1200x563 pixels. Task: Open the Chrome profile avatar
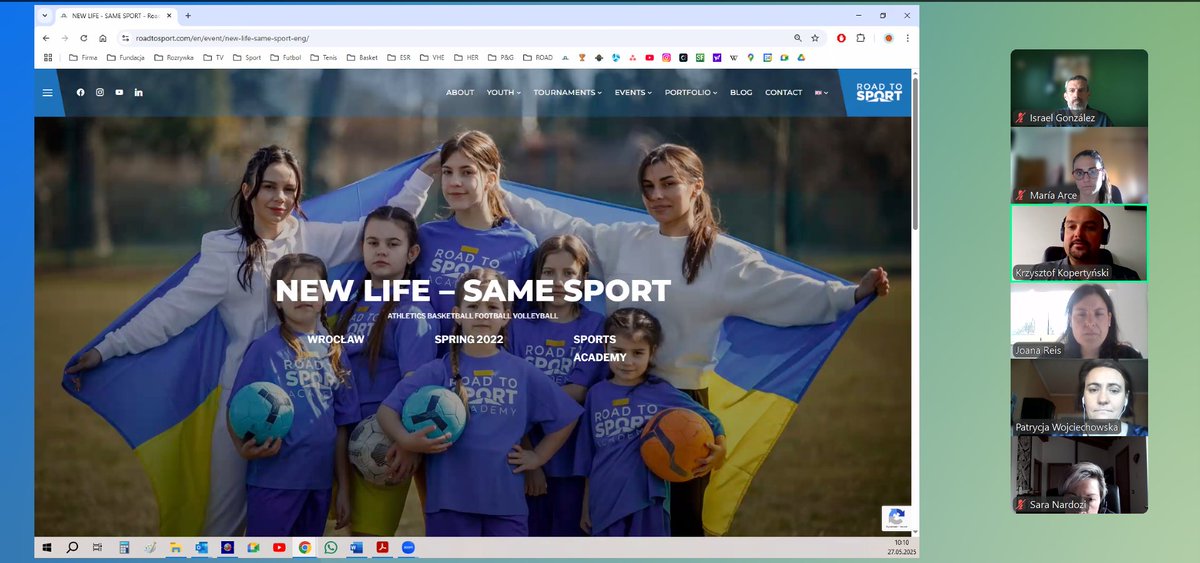888,38
